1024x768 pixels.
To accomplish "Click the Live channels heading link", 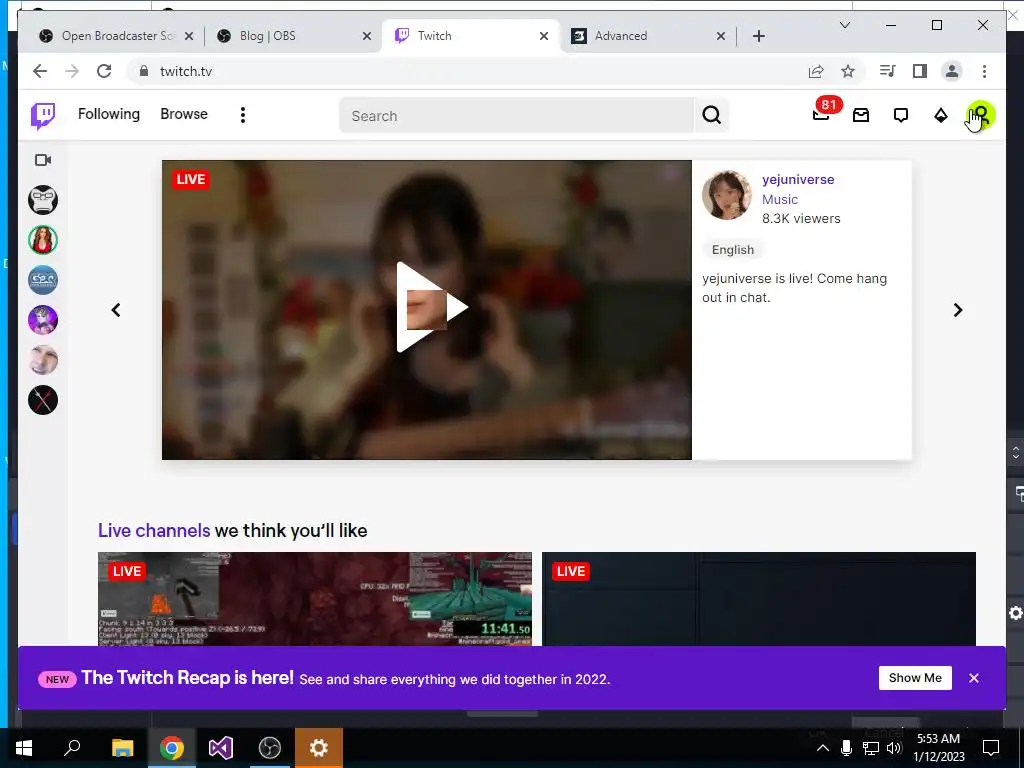I will (154, 530).
